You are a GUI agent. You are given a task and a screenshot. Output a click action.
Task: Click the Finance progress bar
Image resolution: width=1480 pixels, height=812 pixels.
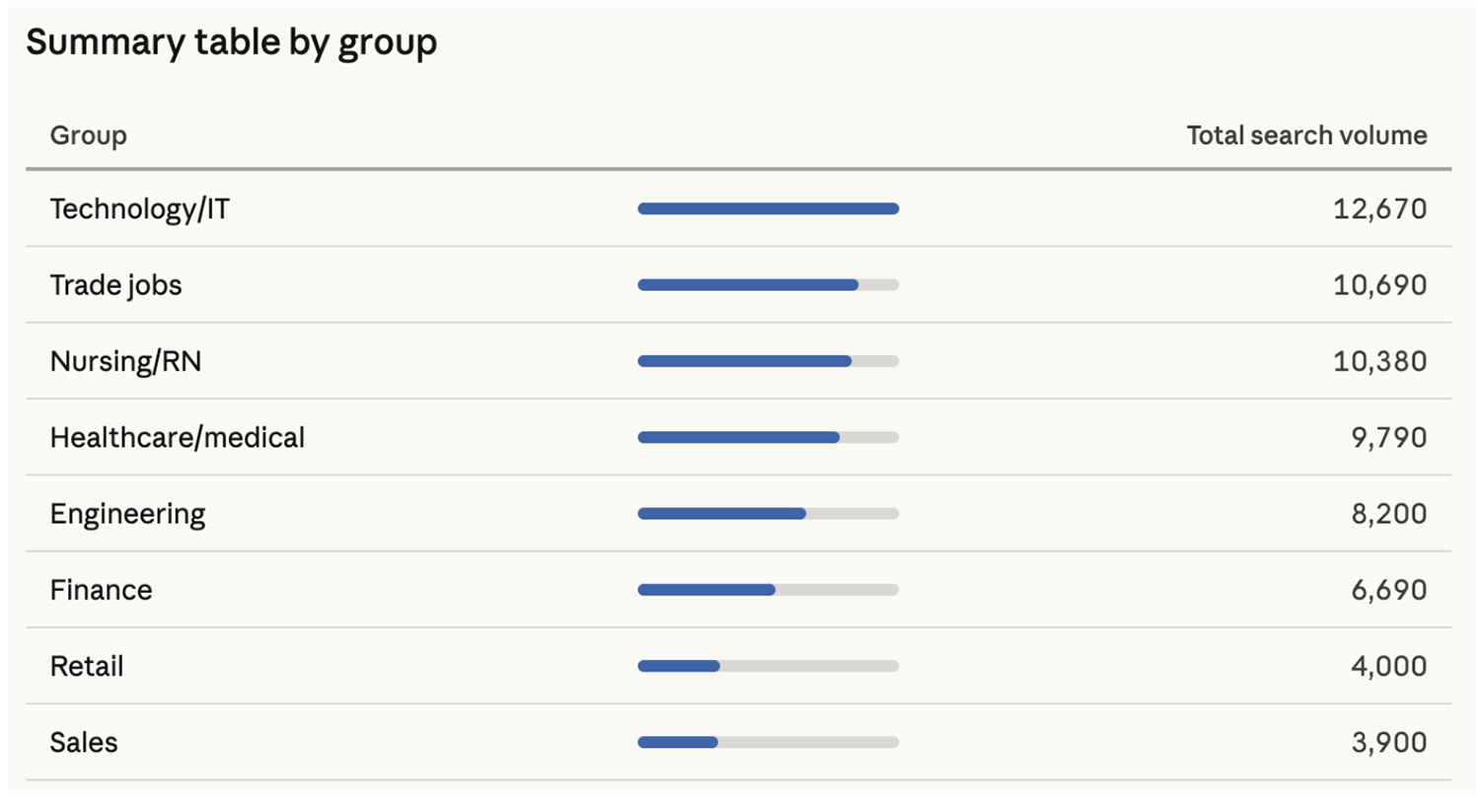point(768,590)
